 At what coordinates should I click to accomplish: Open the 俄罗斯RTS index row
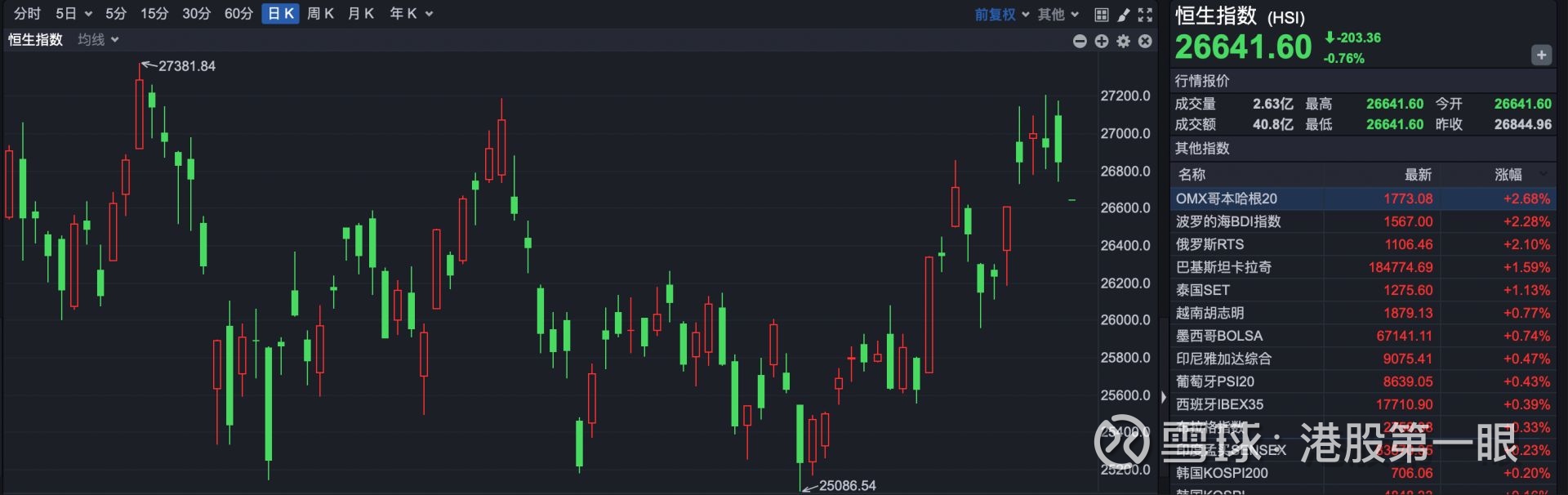point(1210,244)
